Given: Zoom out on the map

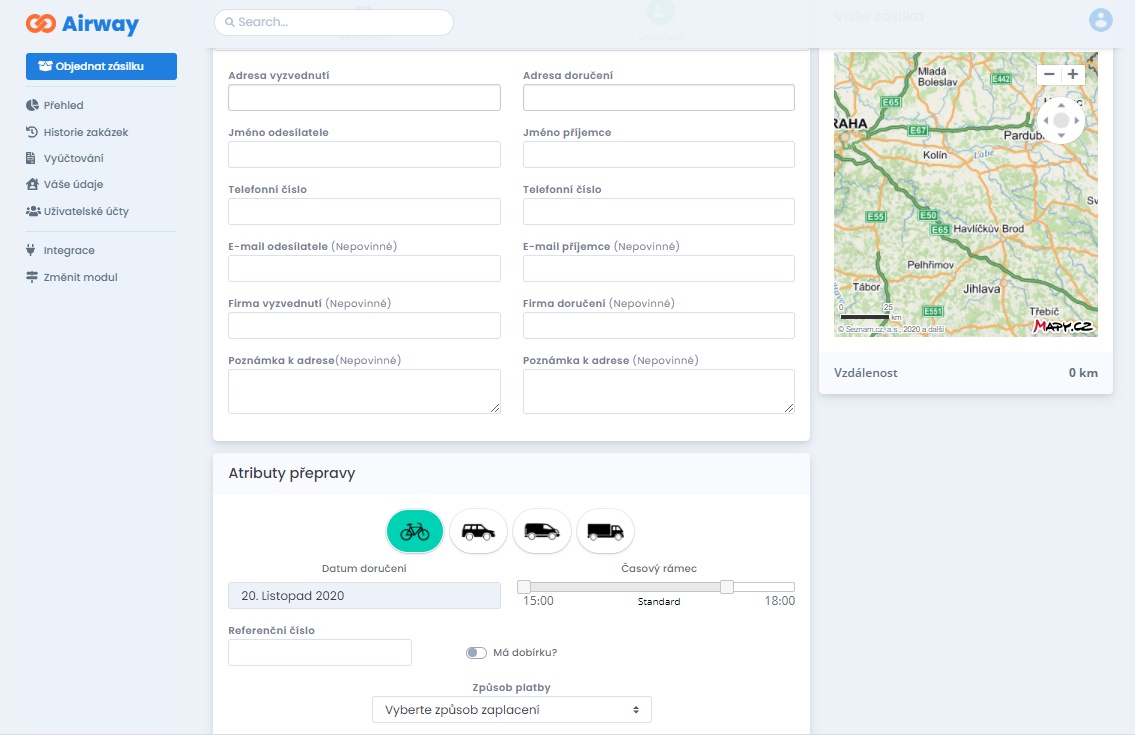Looking at the screenshot, I should click(x=1049, y=74).
